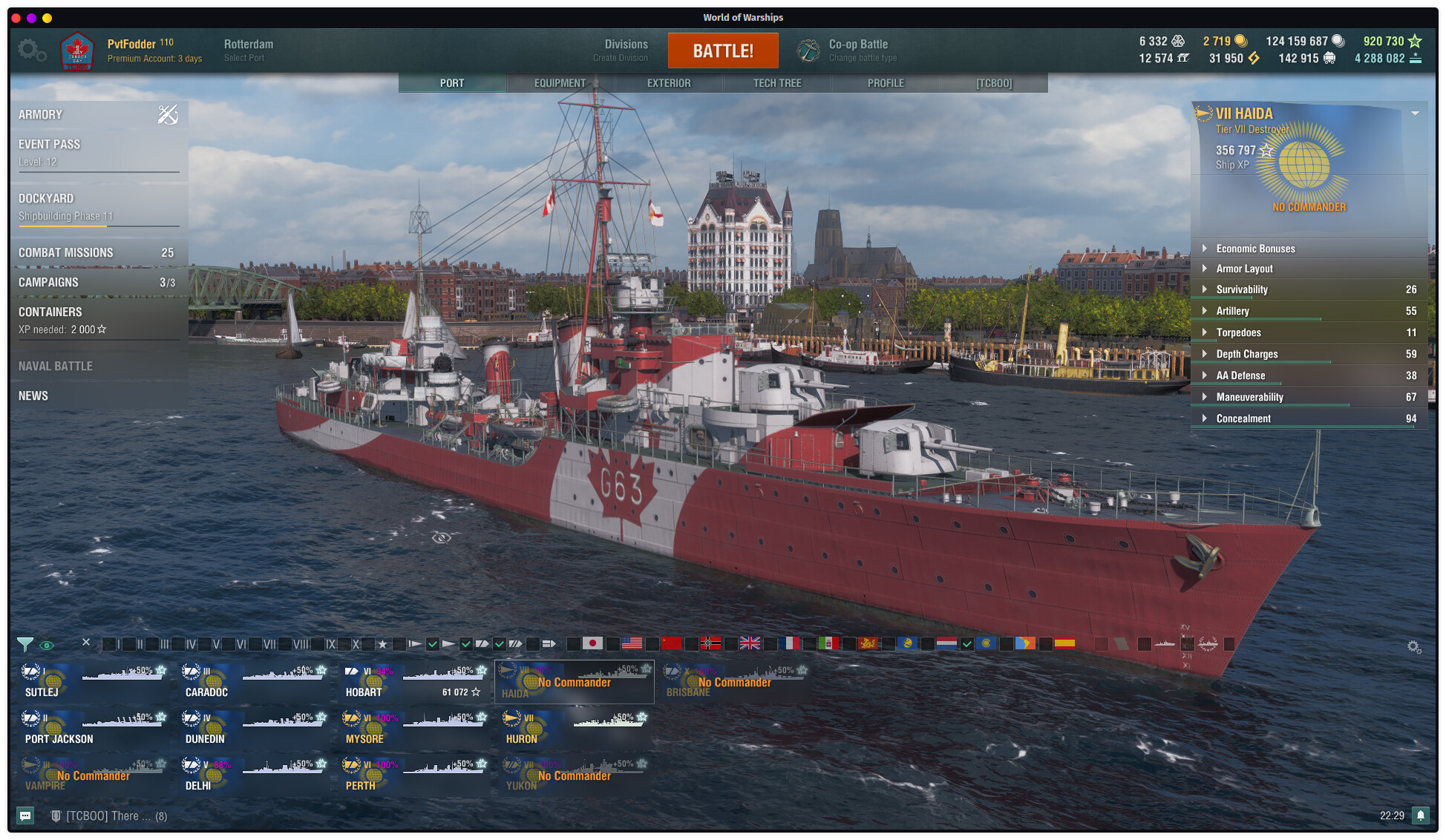The width and height of the screenshot is (1446, 840).
Task: Expand Survivability parameters
Action: pos(1309,289)
